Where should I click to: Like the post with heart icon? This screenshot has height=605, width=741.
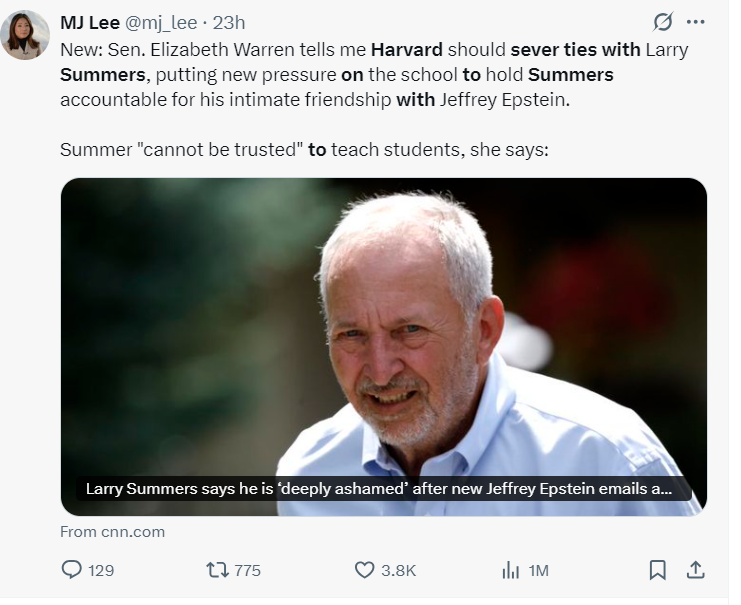point(364,570)
